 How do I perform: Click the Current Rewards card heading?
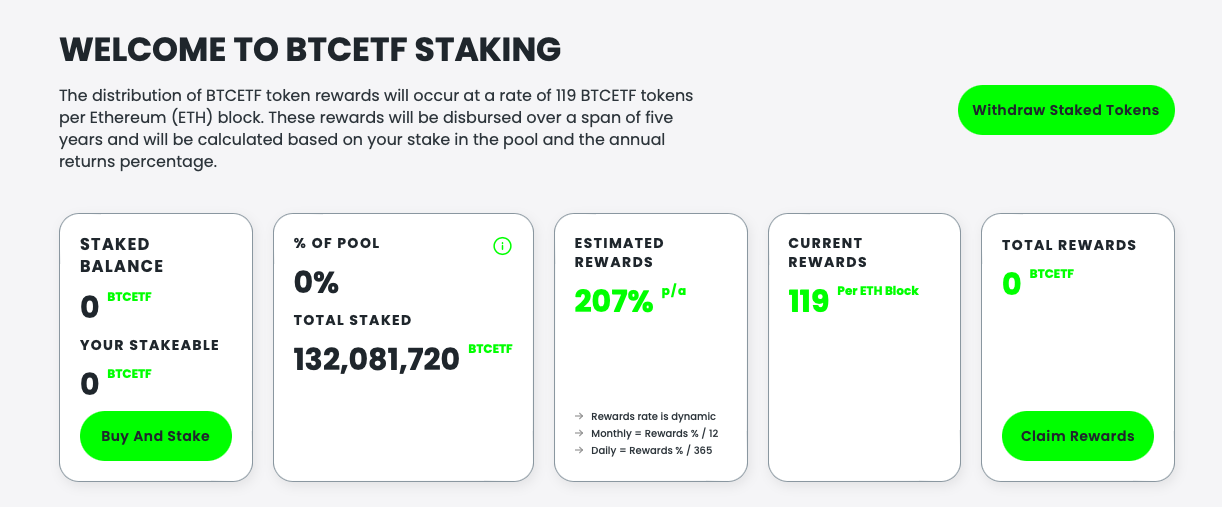pos(828,252)
